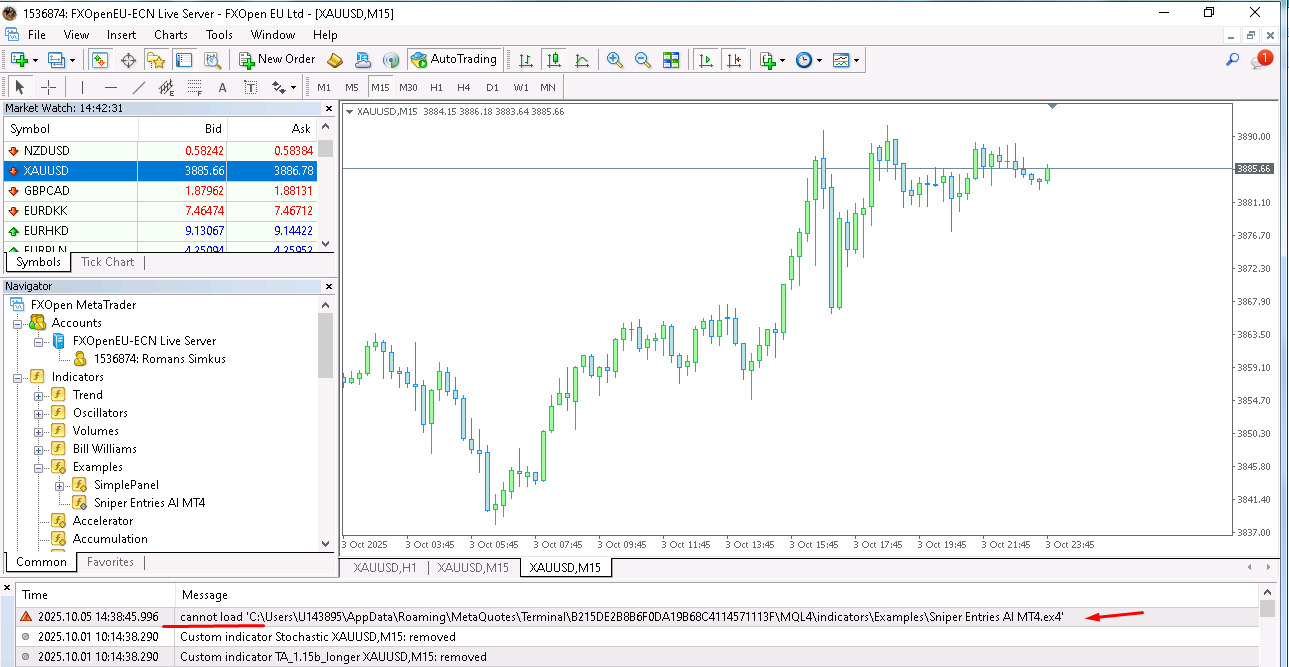
Task: Collapse the Examples indicator folder
Action: pos(40,467)
